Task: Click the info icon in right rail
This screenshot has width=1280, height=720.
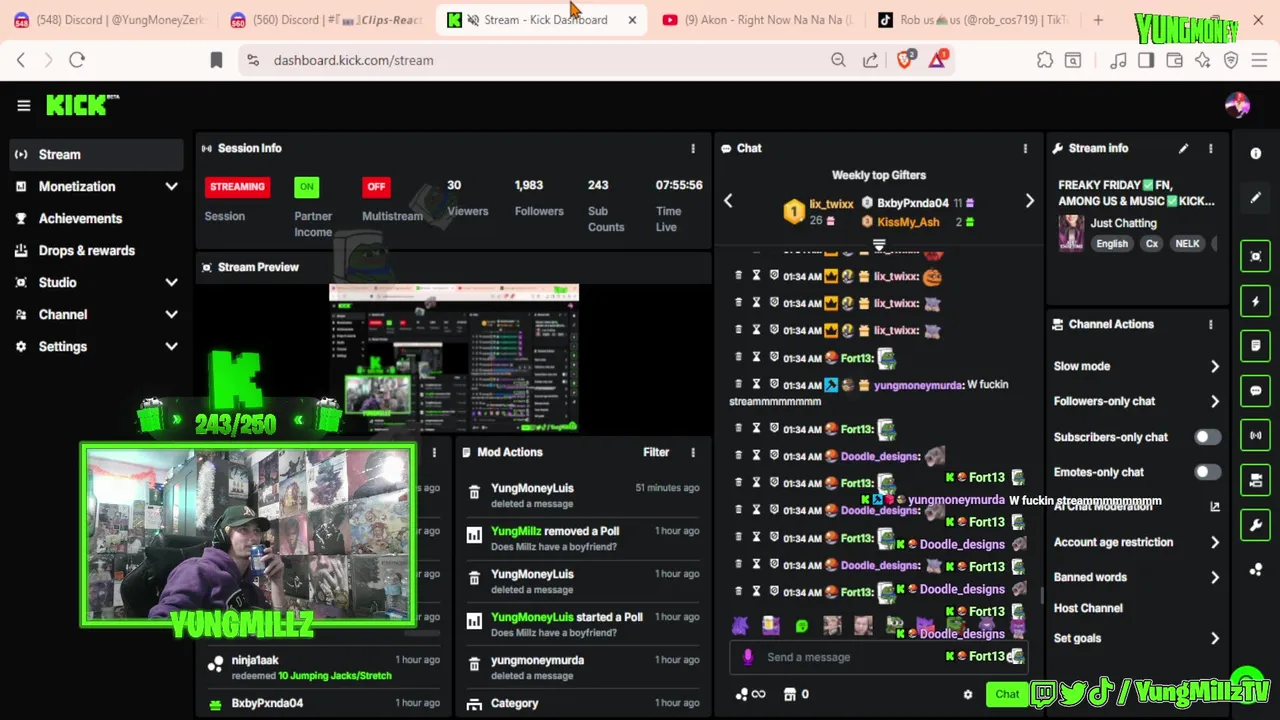Action: click(x=1256, y=153)
